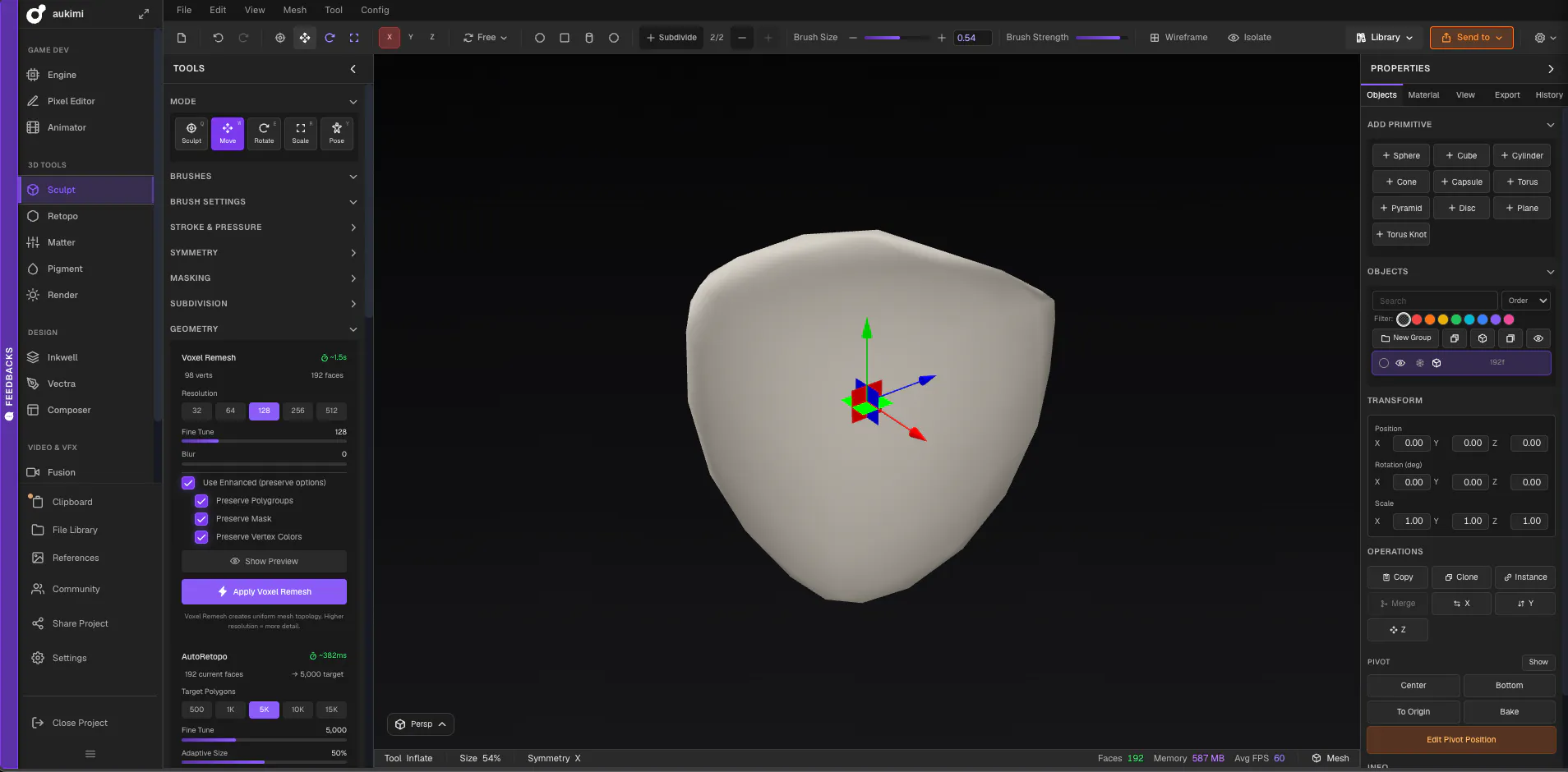The image size is (1568, 772).
Task: Switch to the Material tab
Action: (1423, 95)
